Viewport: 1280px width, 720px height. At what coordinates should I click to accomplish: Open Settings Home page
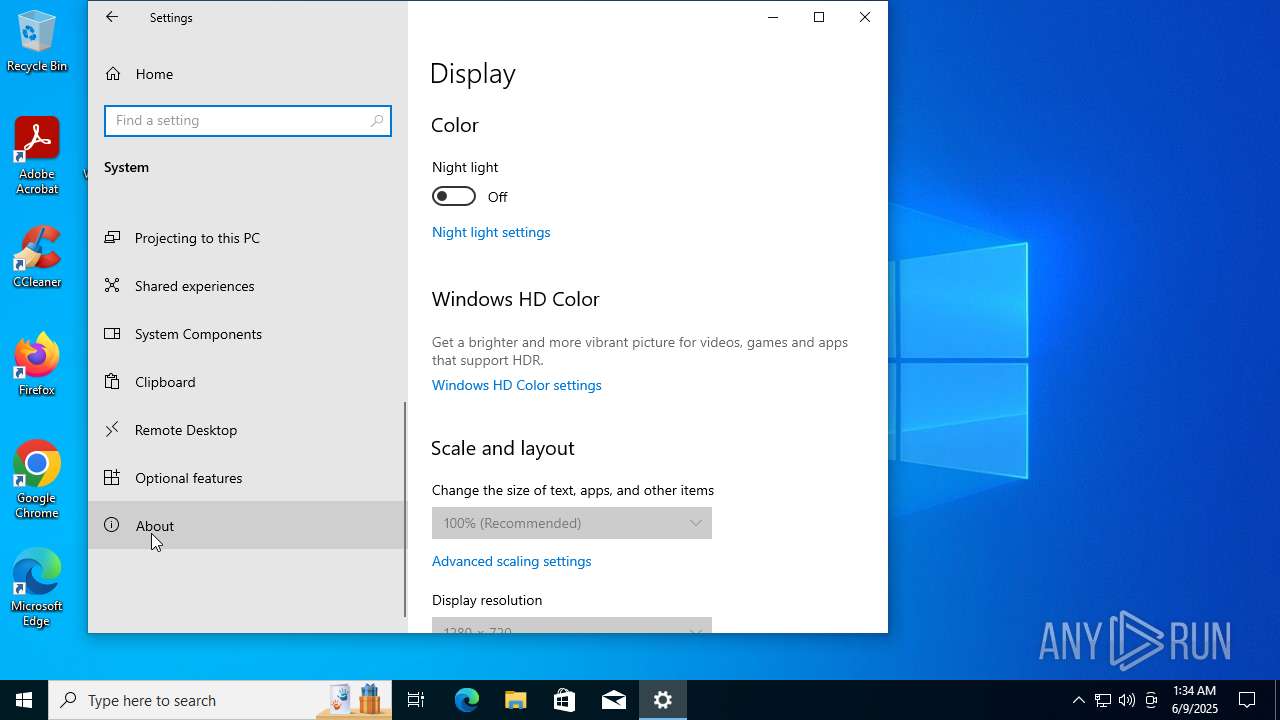tap(247, 74)
